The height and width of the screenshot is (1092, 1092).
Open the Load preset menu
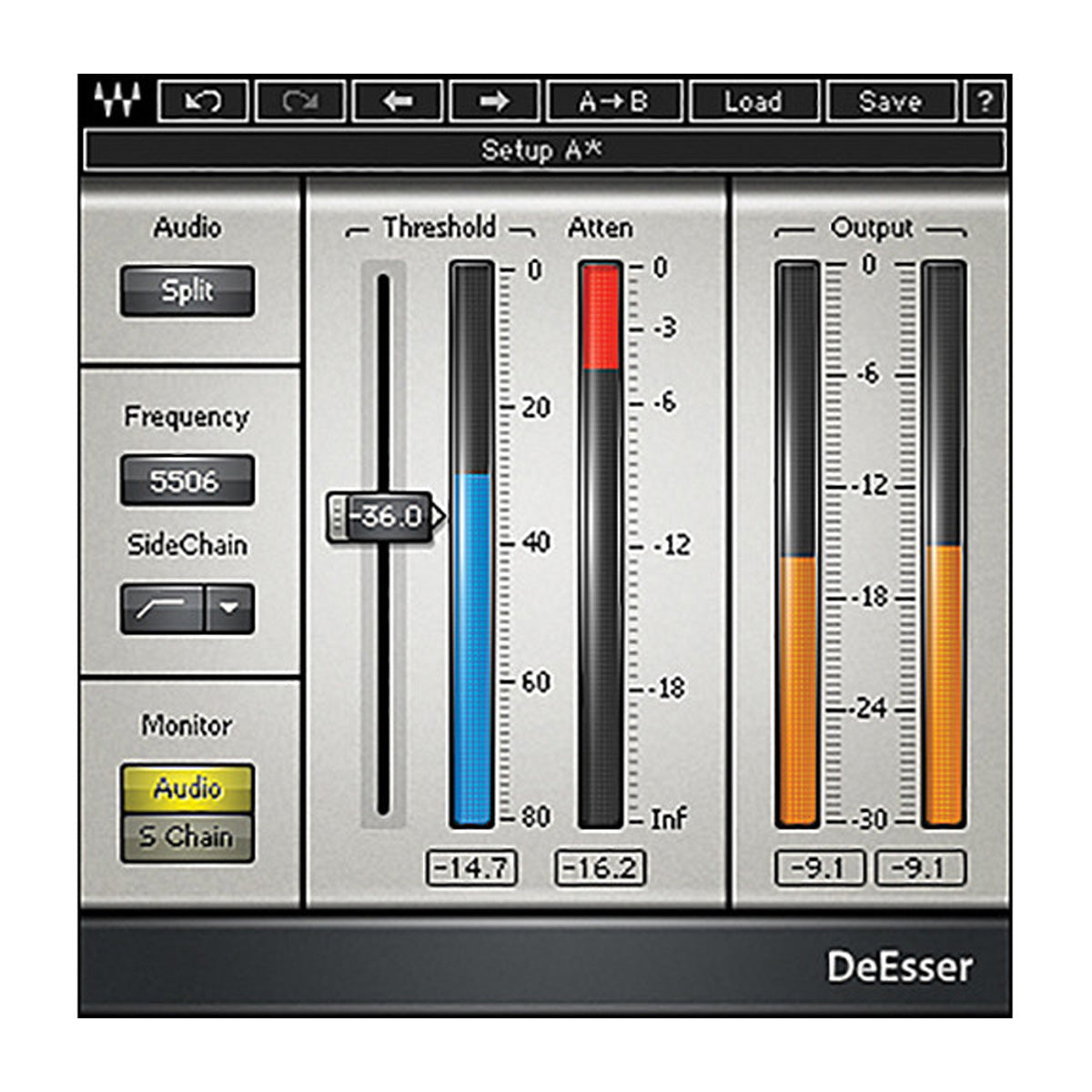tap(753, 100)
